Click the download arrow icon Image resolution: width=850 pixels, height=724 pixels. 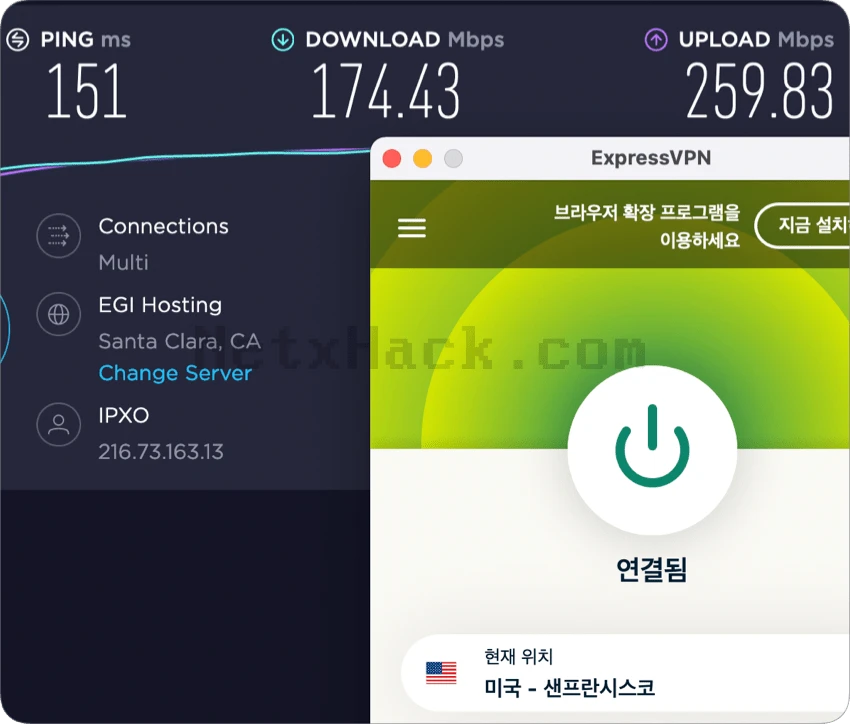(x=282, y=40)
